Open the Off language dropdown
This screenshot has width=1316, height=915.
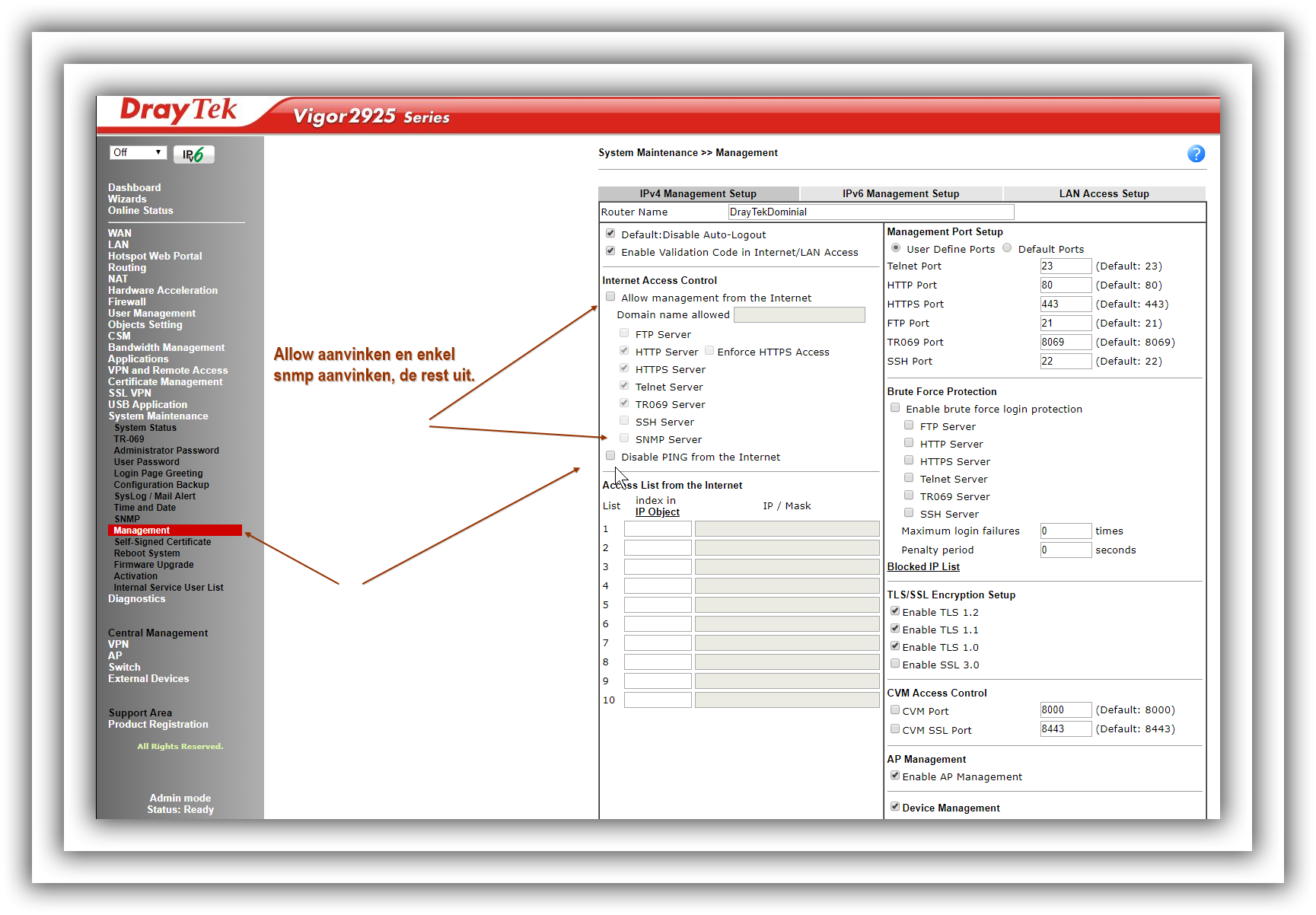coord(138,153)
